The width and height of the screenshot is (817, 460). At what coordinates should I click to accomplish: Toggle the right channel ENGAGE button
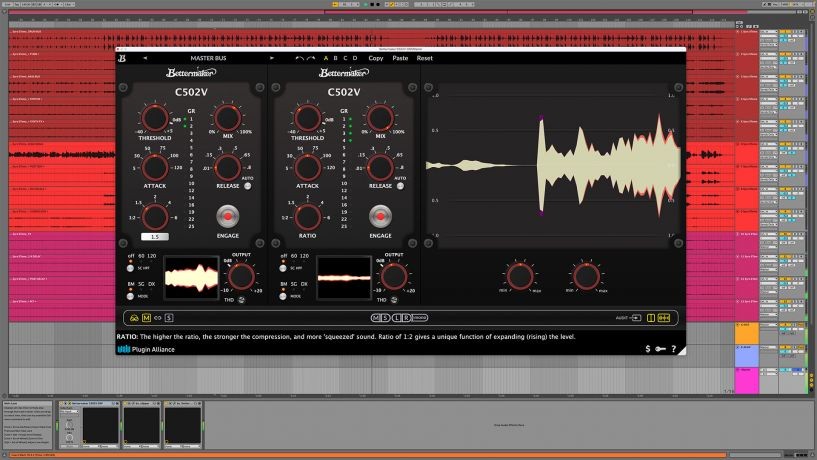click(x=379, y=217)
